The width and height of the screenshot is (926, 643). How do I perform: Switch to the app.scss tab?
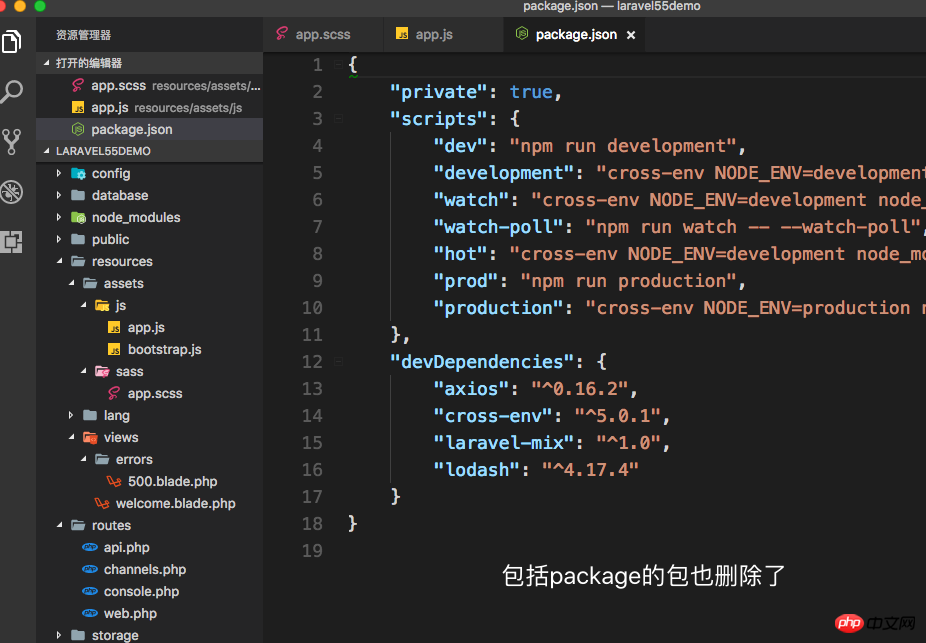point(324,34)
